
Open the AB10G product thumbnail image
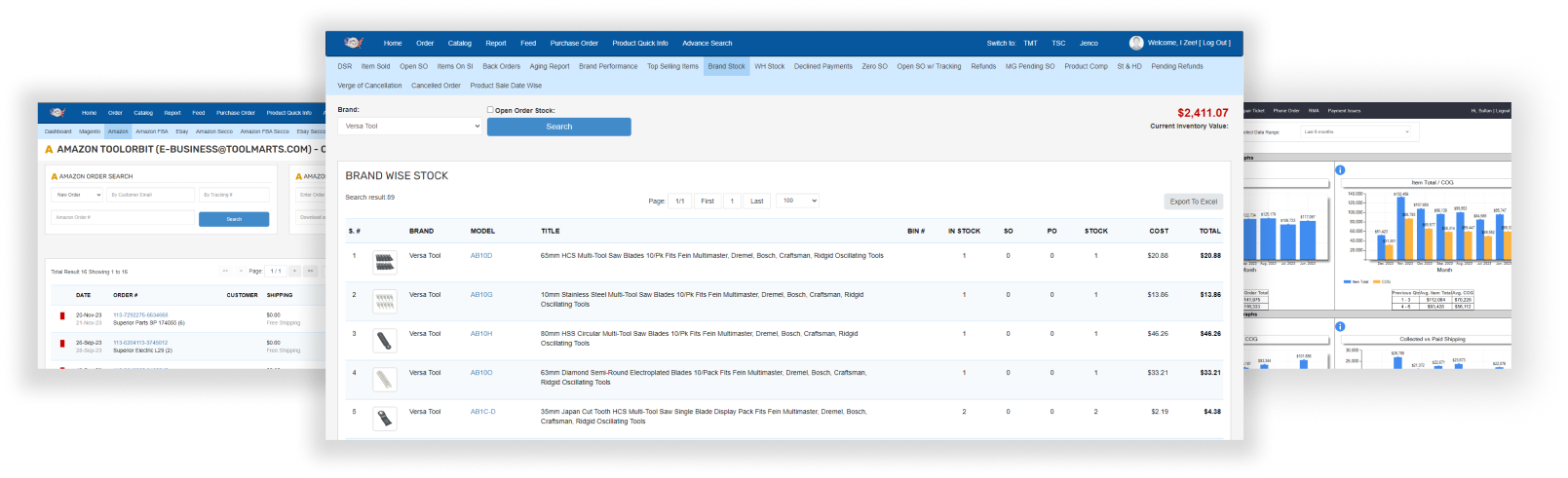(385, 302)
